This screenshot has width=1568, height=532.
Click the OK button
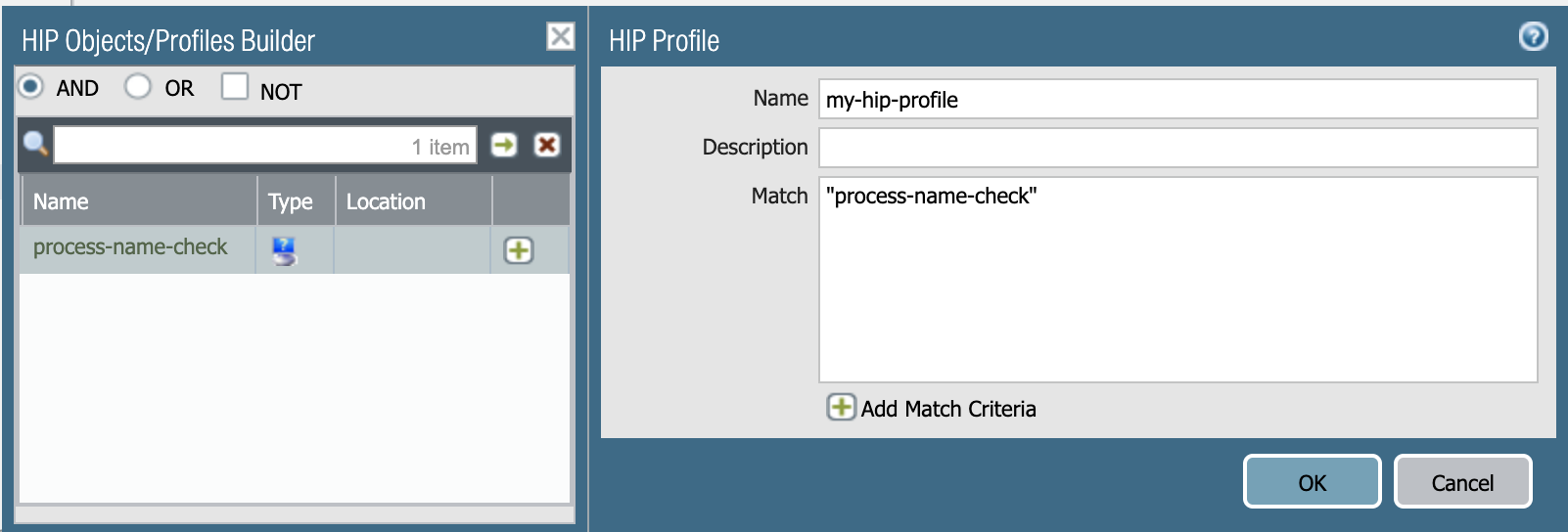1312,482
